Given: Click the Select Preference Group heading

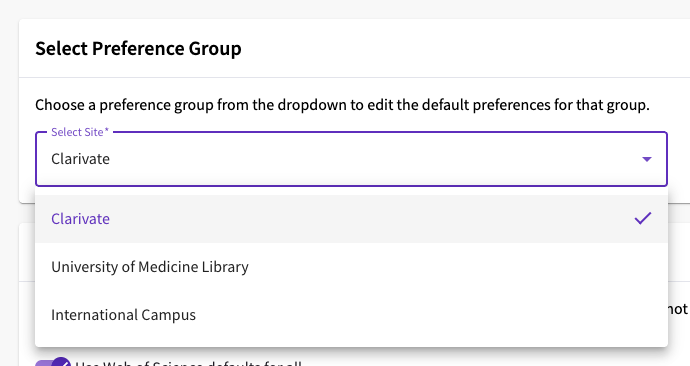Looking at the screenshot, I should coord(138,48).
